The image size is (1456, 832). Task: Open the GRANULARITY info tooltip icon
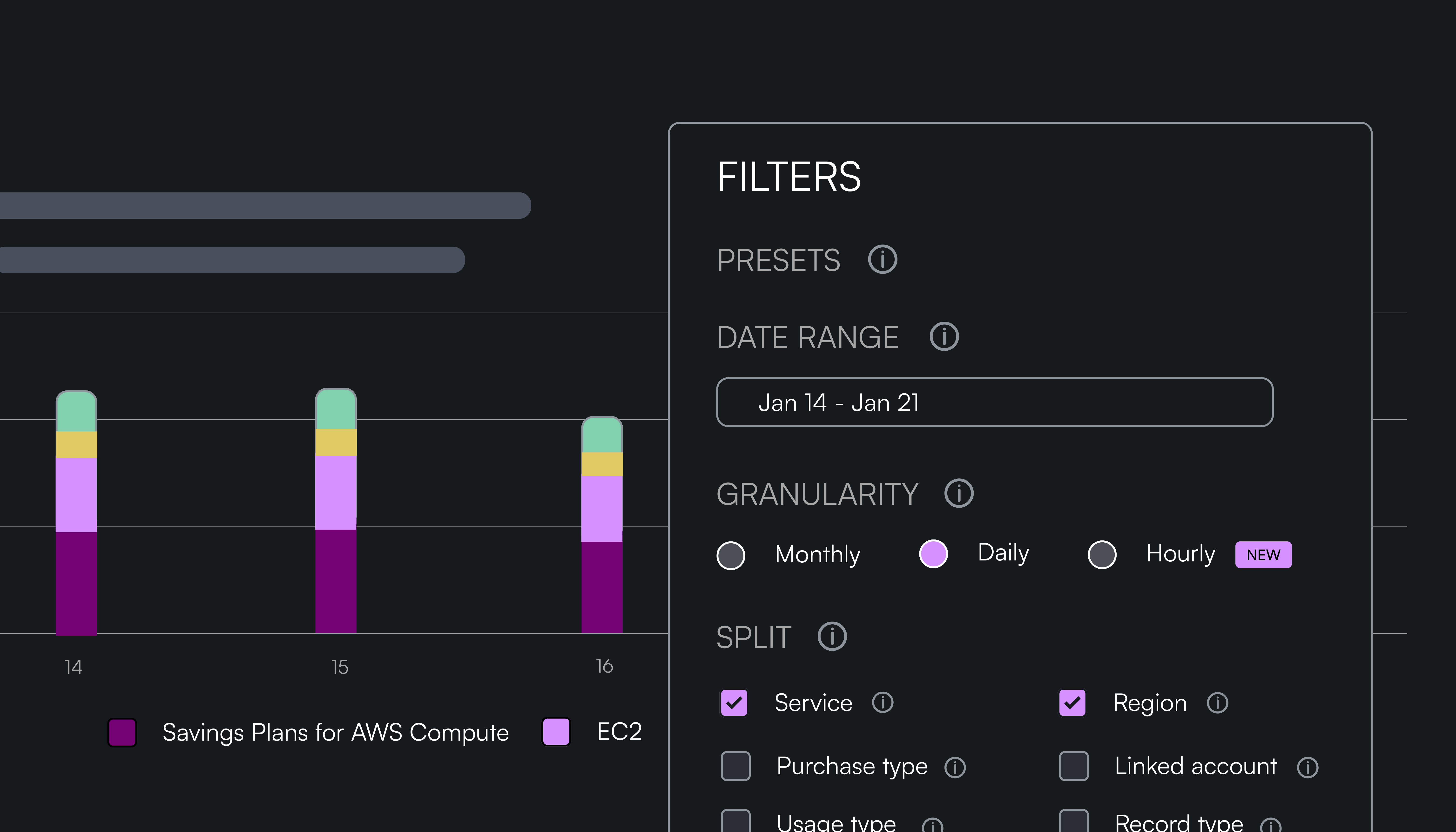click(x=958, y=493)
